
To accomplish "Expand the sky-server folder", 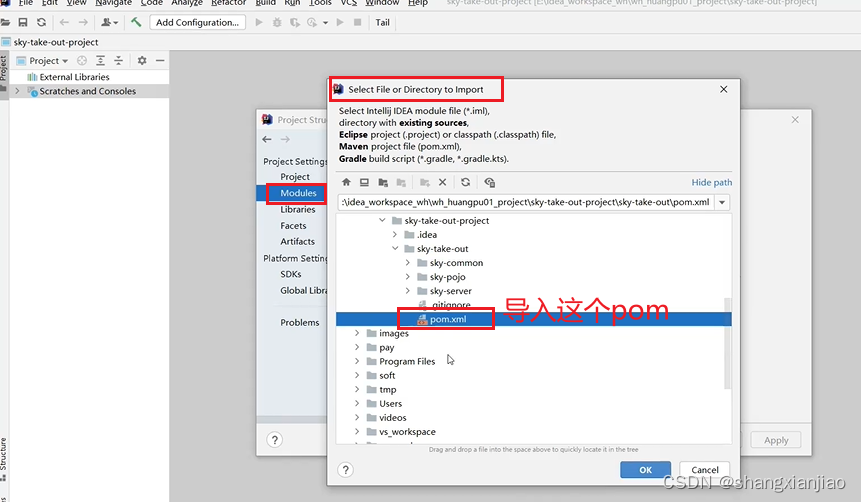I will click(x=407, y=291).
